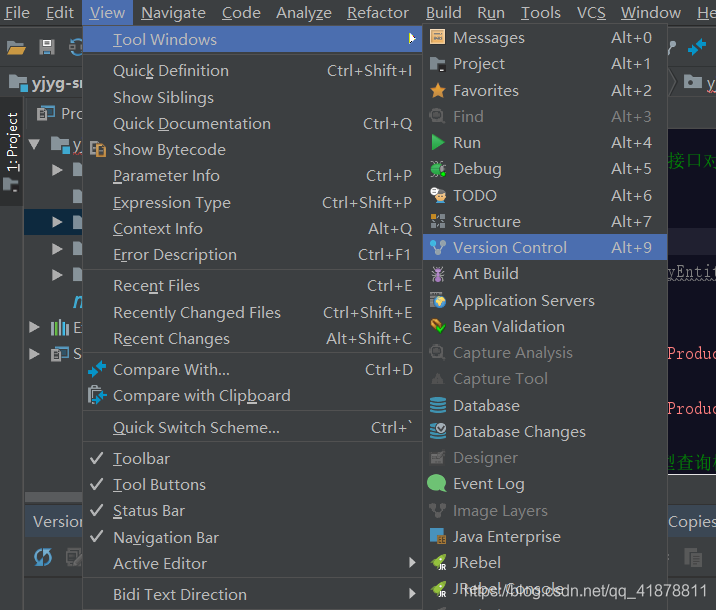Click the Open folder toolbar icon
The image size is (716, 610).
pos(16,47)
